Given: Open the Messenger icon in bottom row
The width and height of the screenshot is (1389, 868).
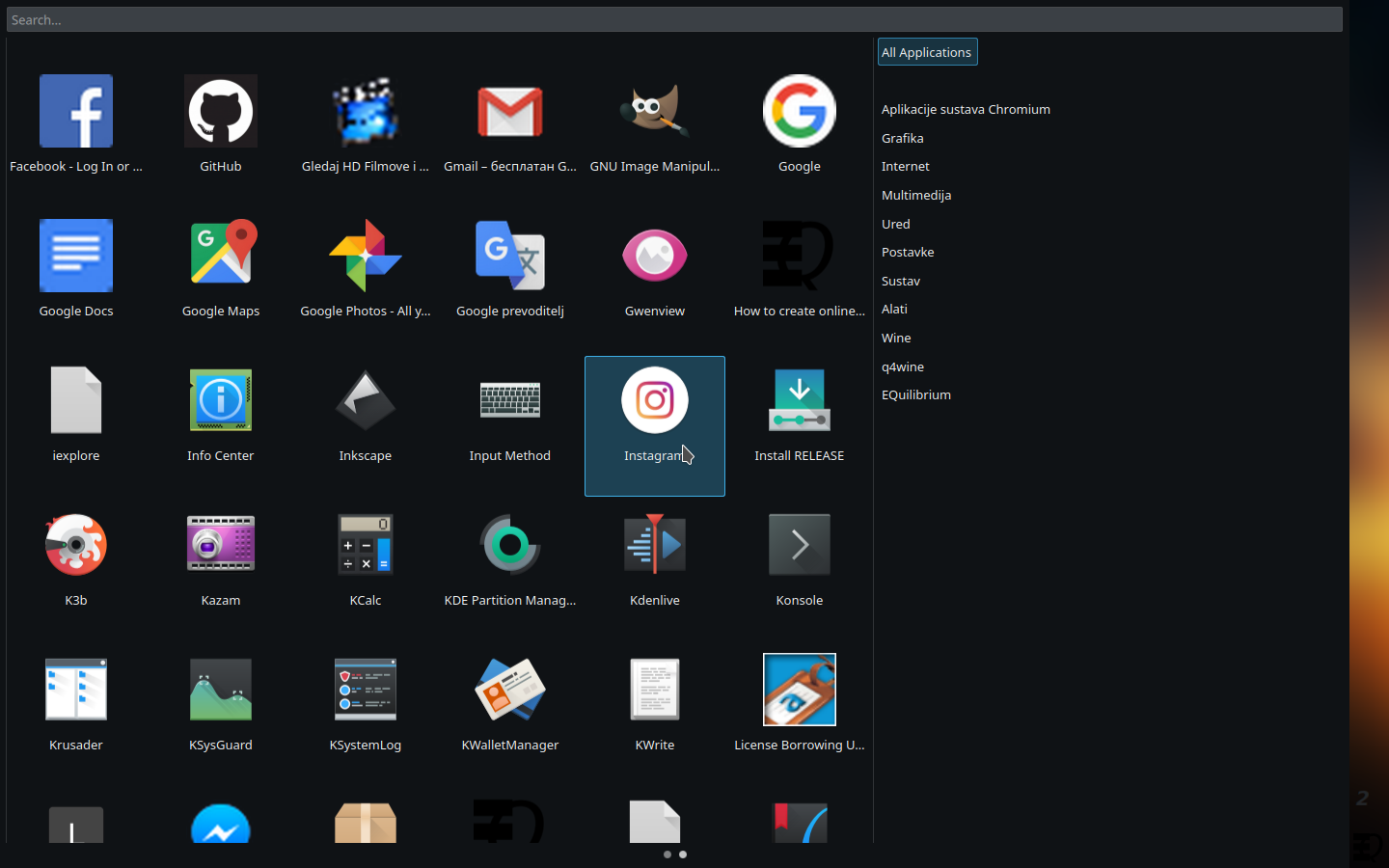Looking at the screenshot, I should tap(221, 824).
